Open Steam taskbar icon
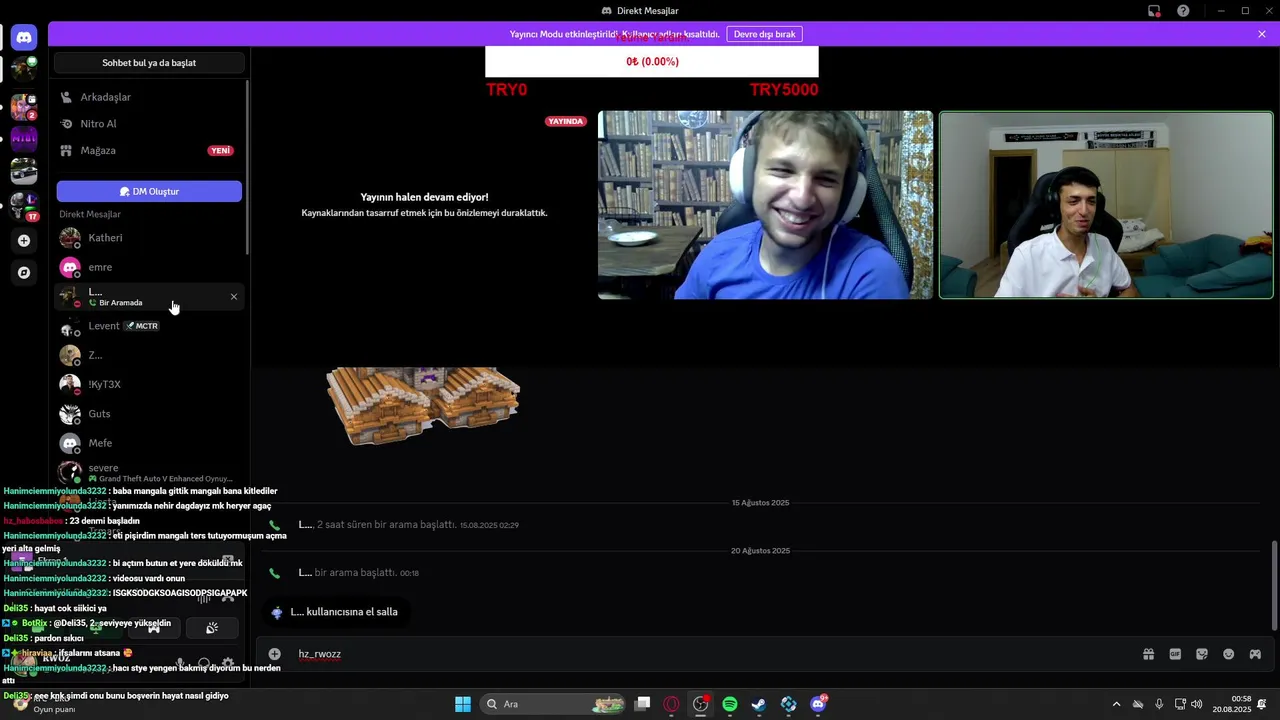The width and height of the screenshot is (1280, 720). [759, 704]
